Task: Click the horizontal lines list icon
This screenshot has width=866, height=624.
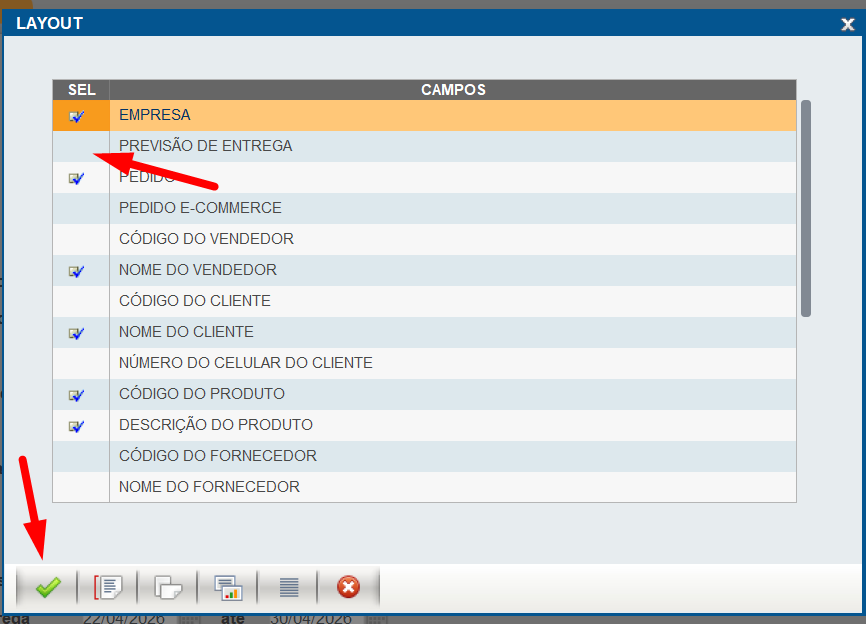Action: click(288, 587)
